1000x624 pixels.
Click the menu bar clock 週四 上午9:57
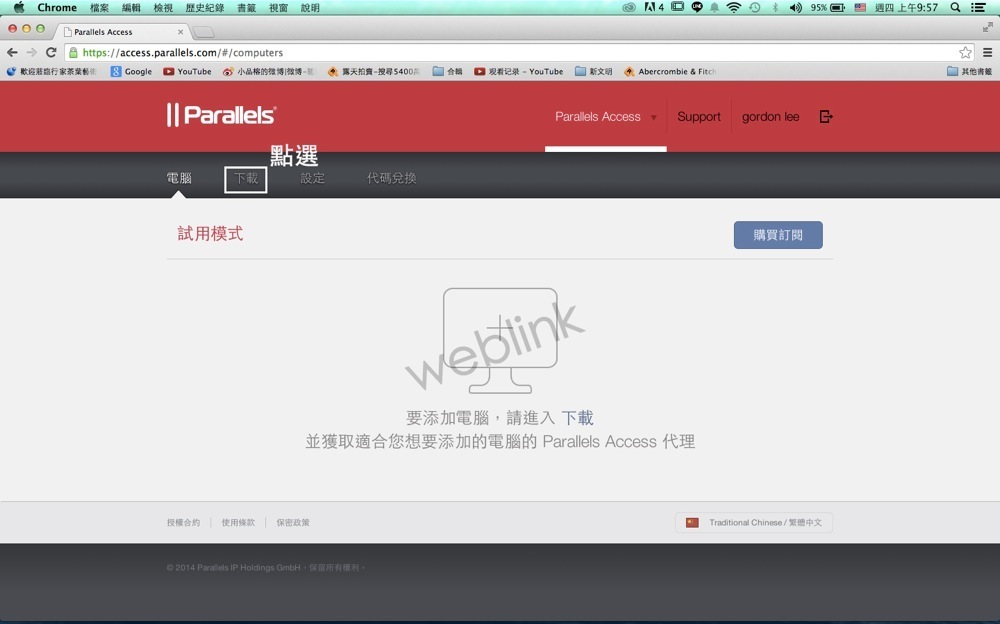pyautogui.click(x=906, y=8)
